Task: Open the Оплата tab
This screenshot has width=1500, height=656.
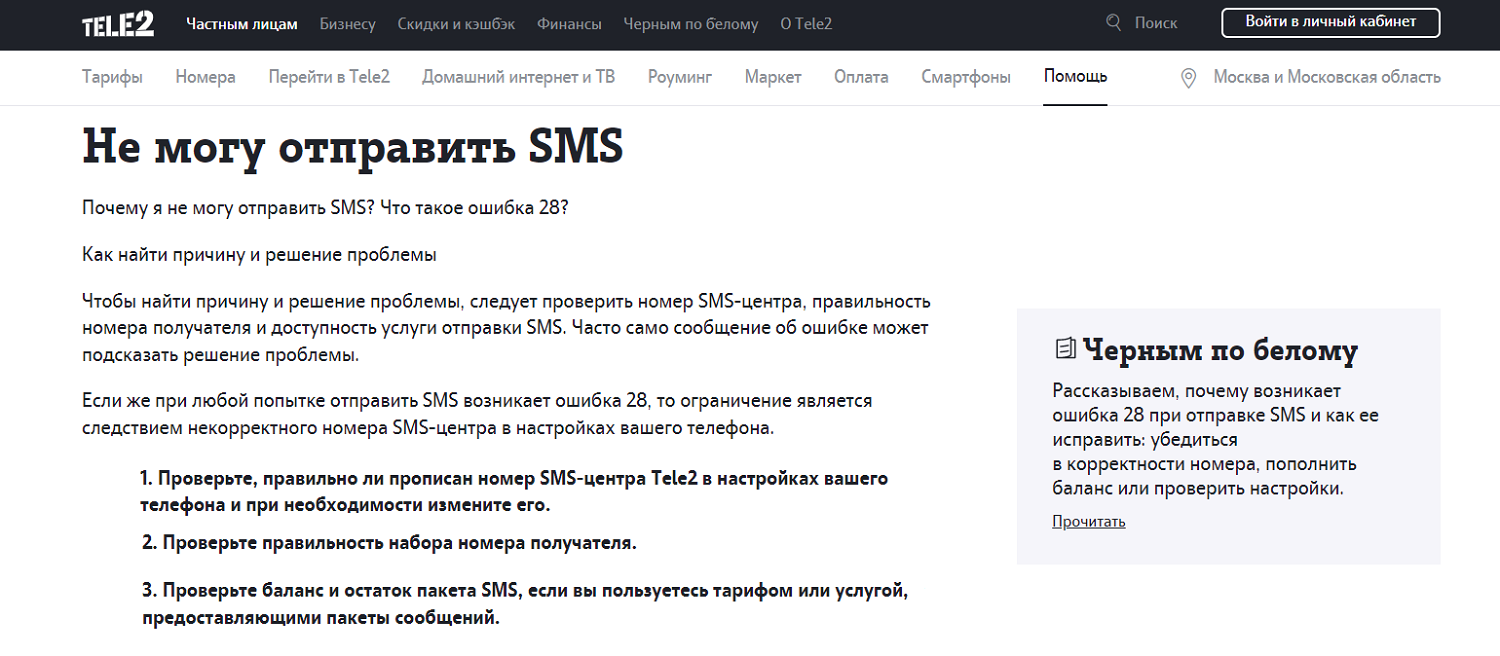Action: click(x=861, y=77)
